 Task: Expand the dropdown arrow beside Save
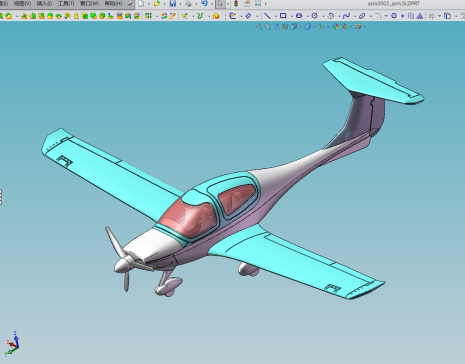point(180,4)
